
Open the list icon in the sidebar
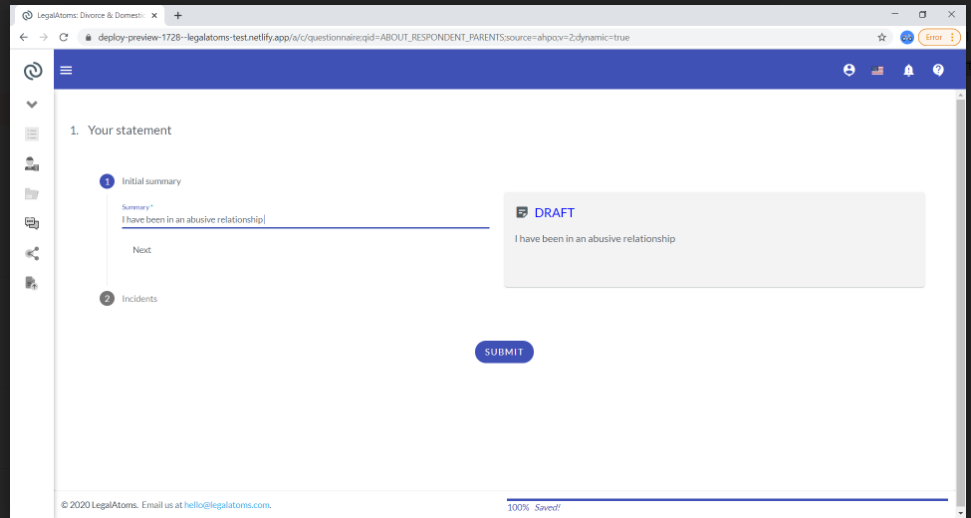(32, 134)
